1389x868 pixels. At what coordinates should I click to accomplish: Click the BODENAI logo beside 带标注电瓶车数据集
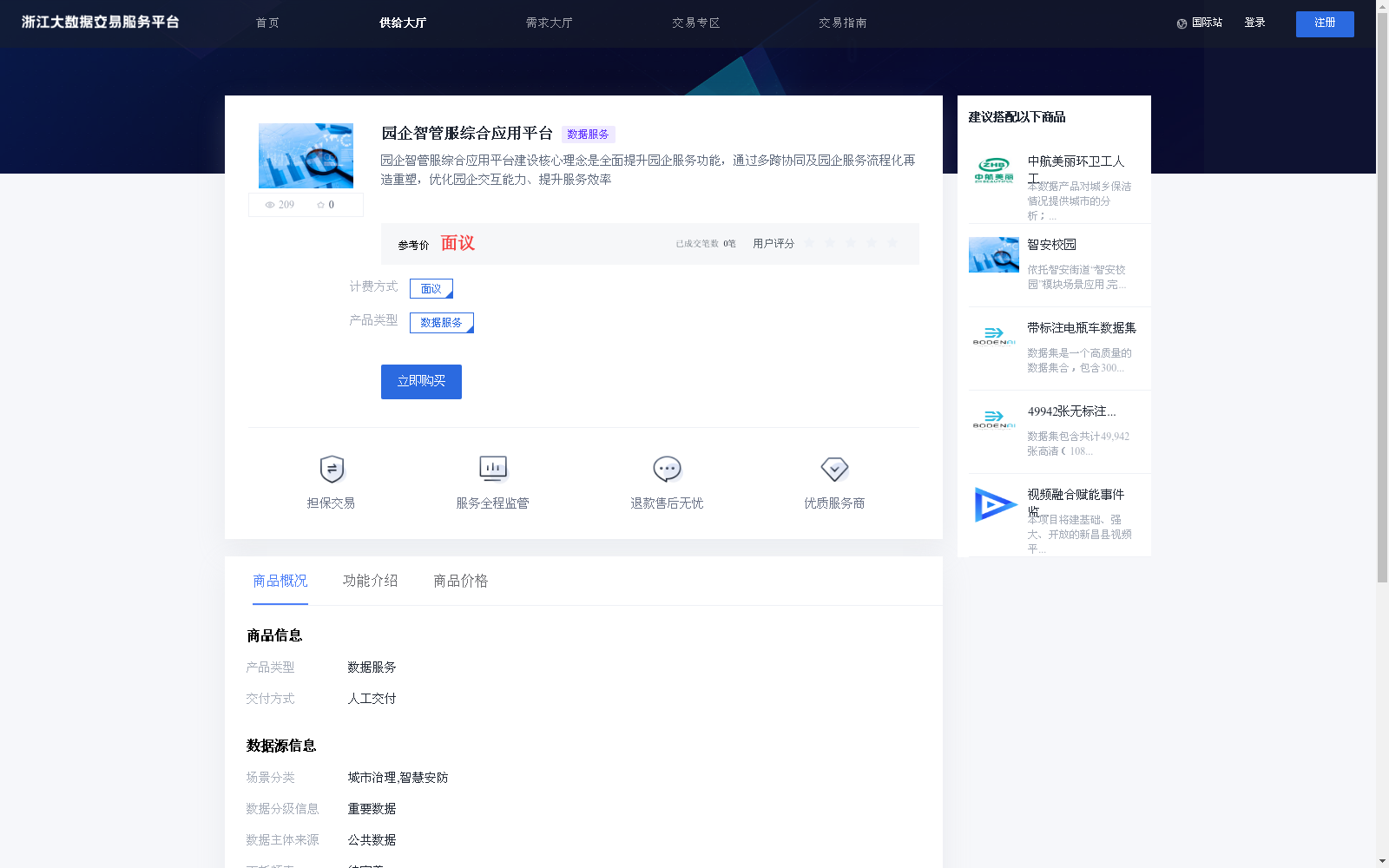994,337
